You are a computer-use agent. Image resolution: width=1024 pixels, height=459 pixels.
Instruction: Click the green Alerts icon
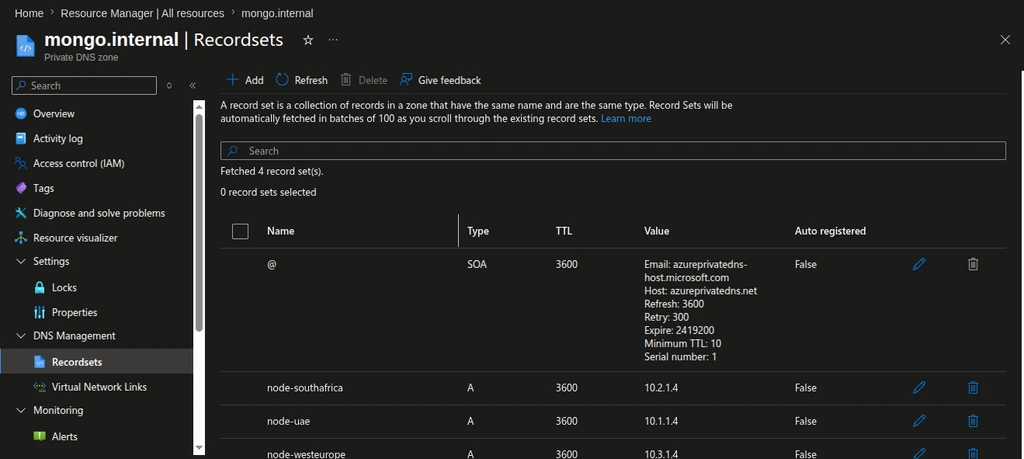point(39,436)
